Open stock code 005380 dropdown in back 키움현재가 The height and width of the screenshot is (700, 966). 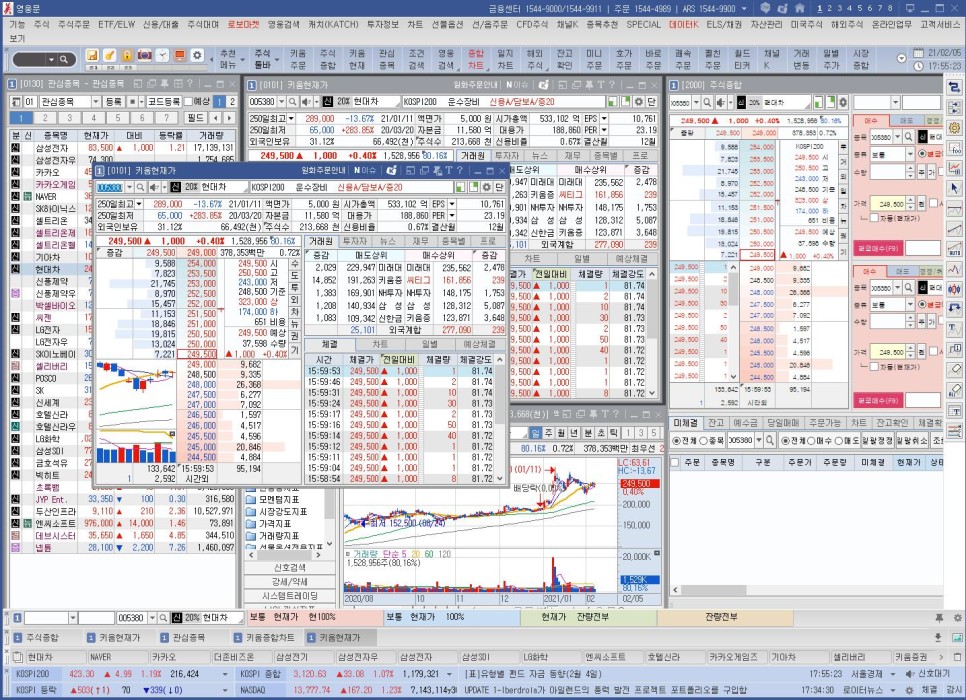(282, 102)
